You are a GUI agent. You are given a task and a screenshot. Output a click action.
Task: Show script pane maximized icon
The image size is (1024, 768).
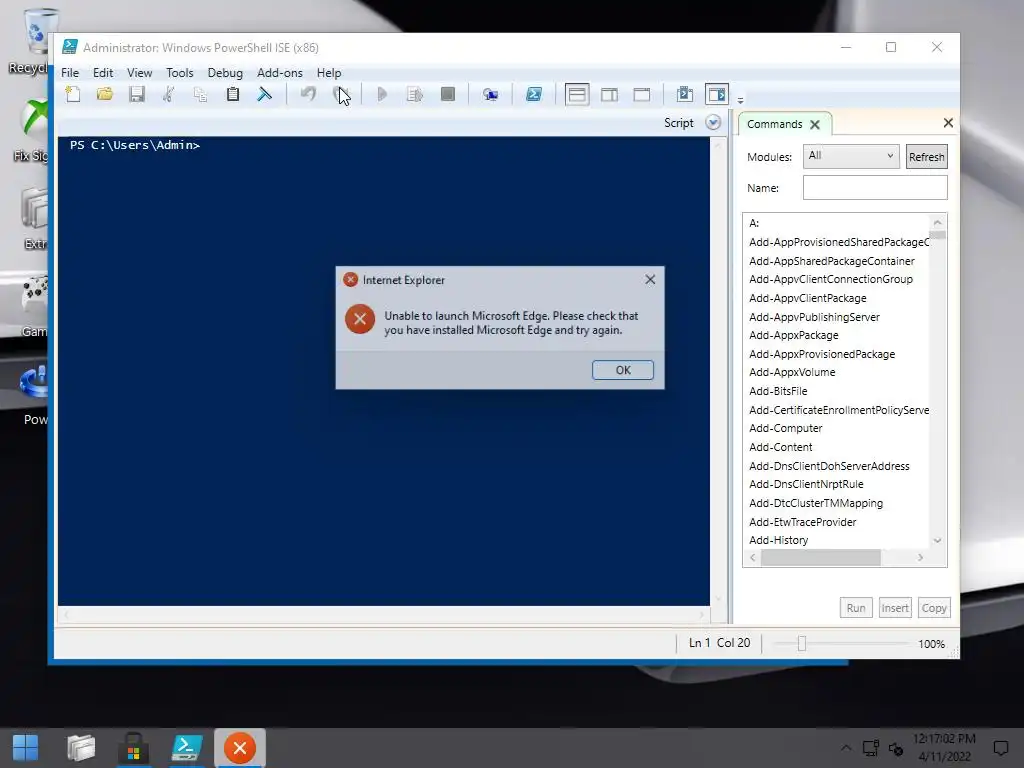[642, 95]
